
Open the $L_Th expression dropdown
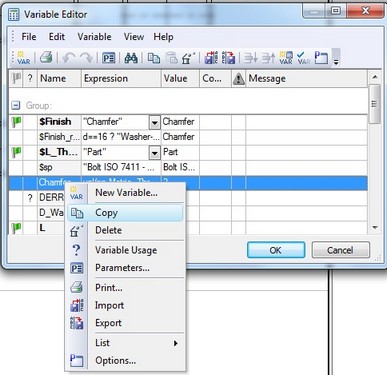154,153
